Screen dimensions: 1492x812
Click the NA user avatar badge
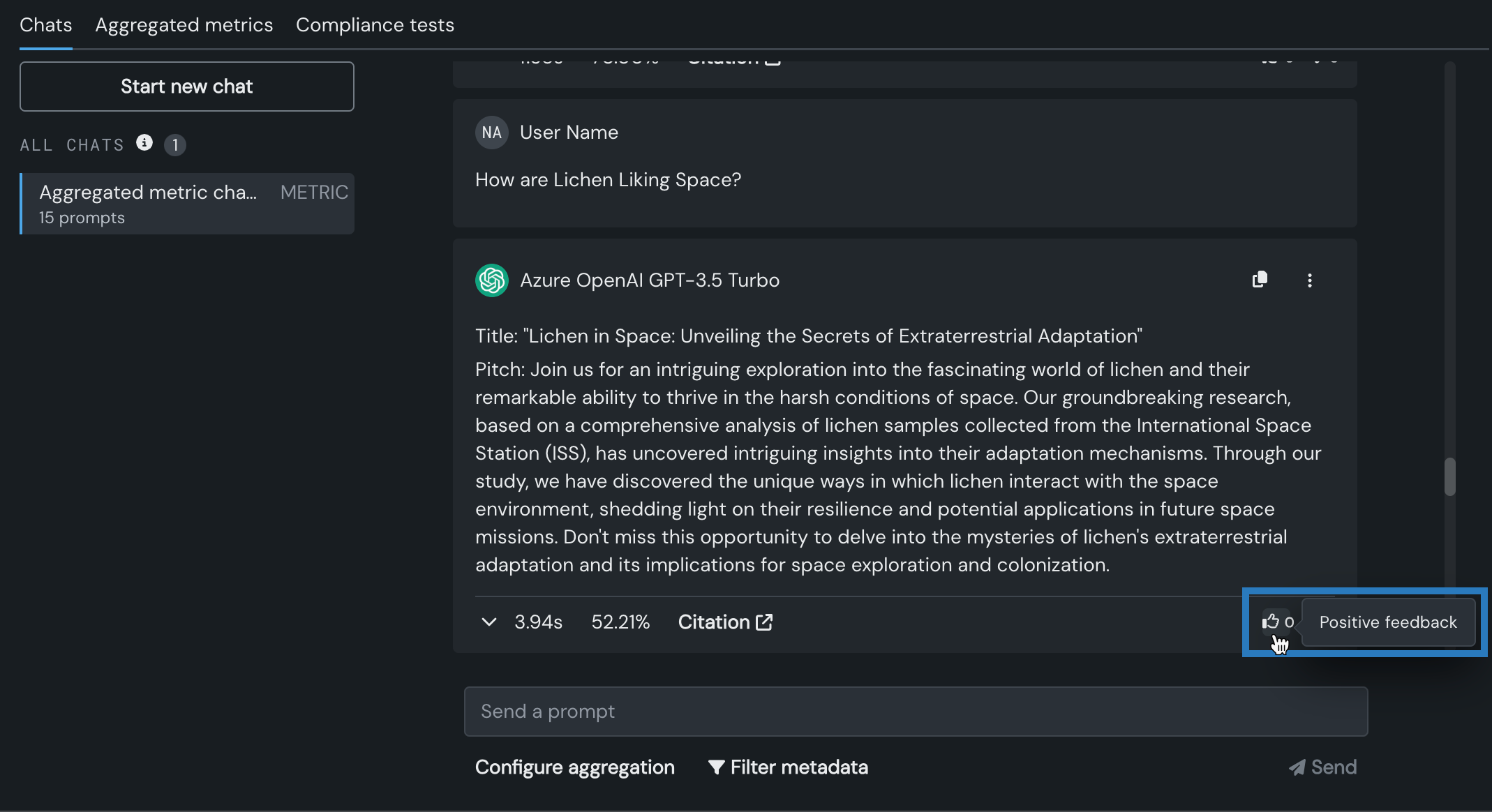tap(492, 133)
